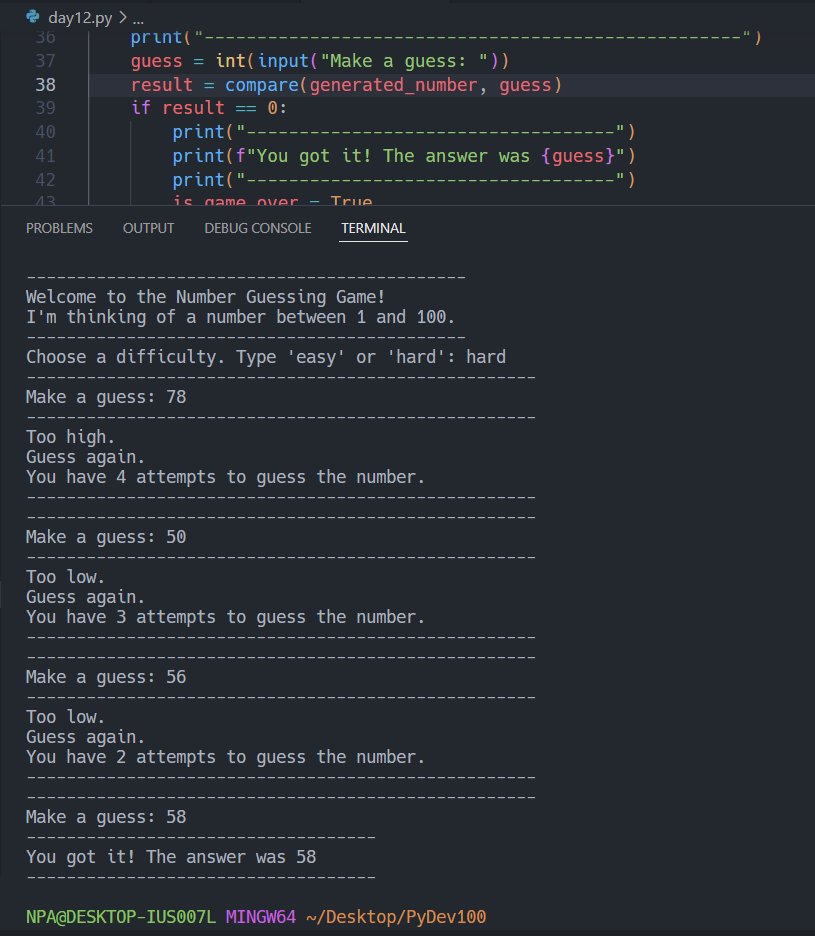Select the TERMINAL panel tab
The width and height of the screenshot is (815, 936).
373,229
